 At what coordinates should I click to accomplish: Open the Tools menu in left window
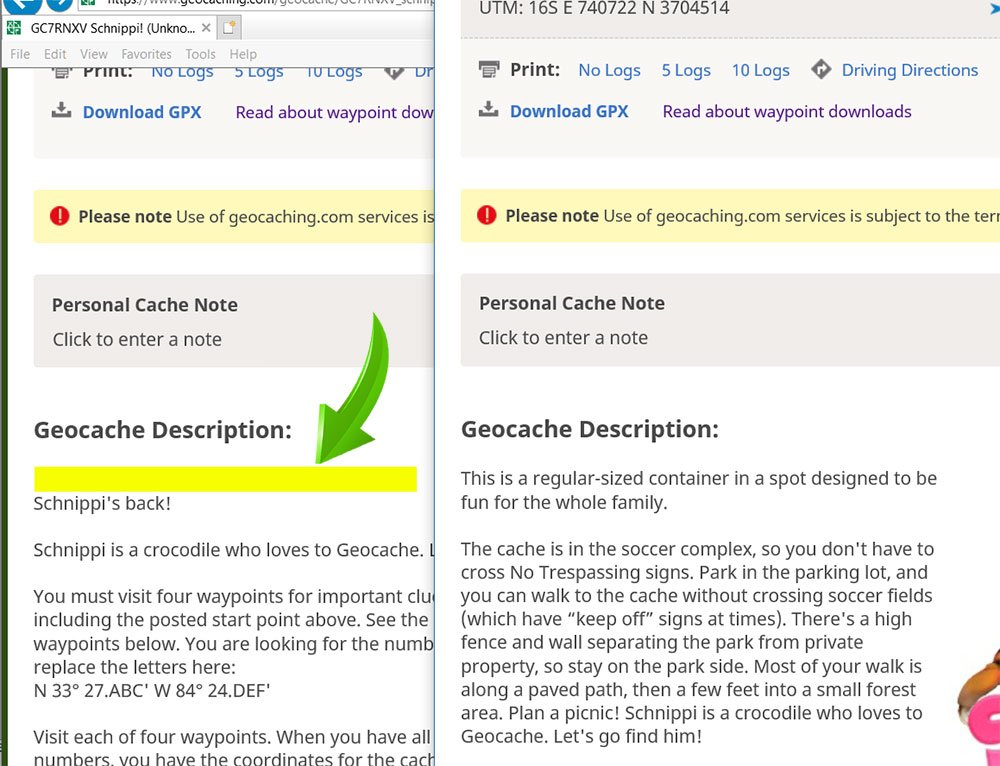pyautogui.click(x=200, y=54)
